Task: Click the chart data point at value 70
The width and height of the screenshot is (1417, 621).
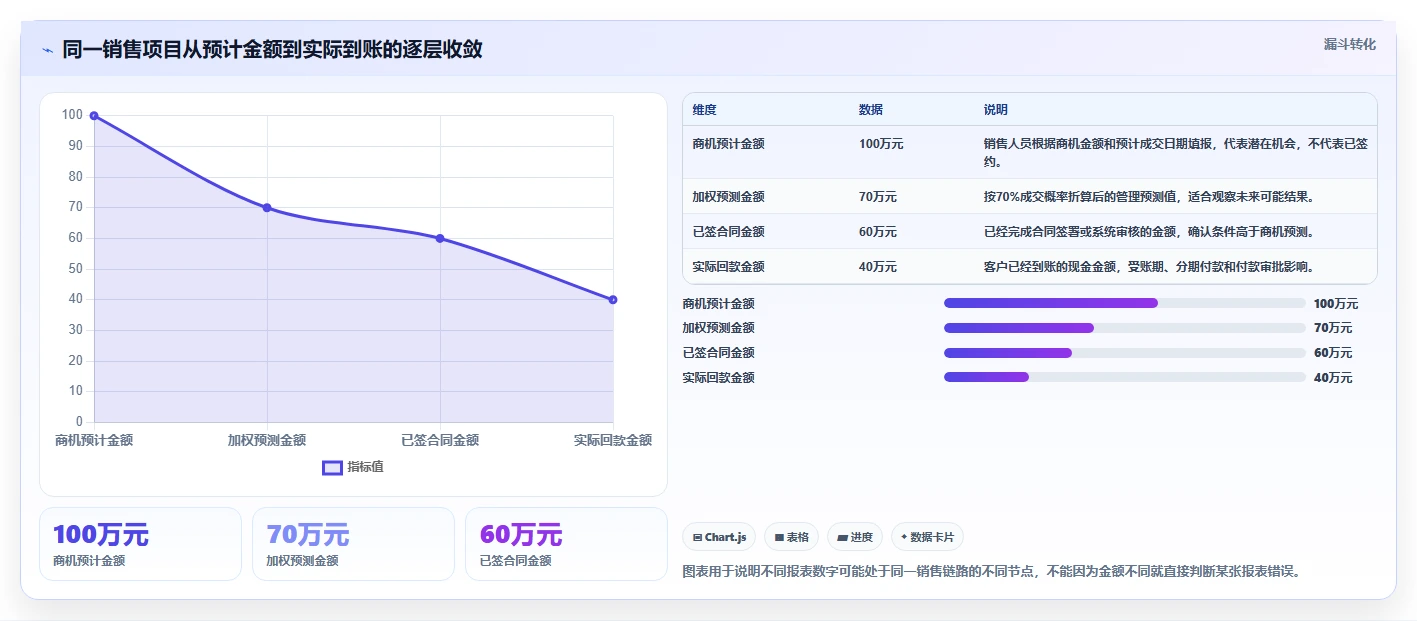Action: click(267, 208)
